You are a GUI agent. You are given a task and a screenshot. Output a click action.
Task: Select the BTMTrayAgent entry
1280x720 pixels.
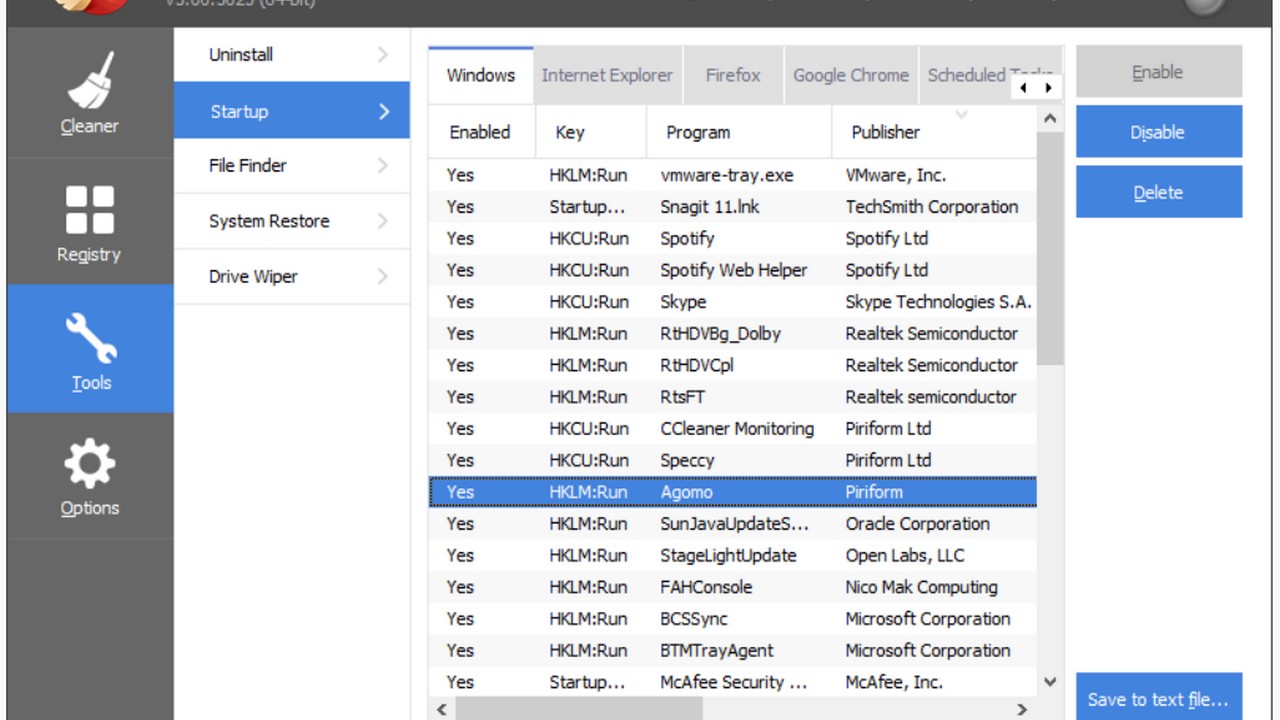coord(733,651)
